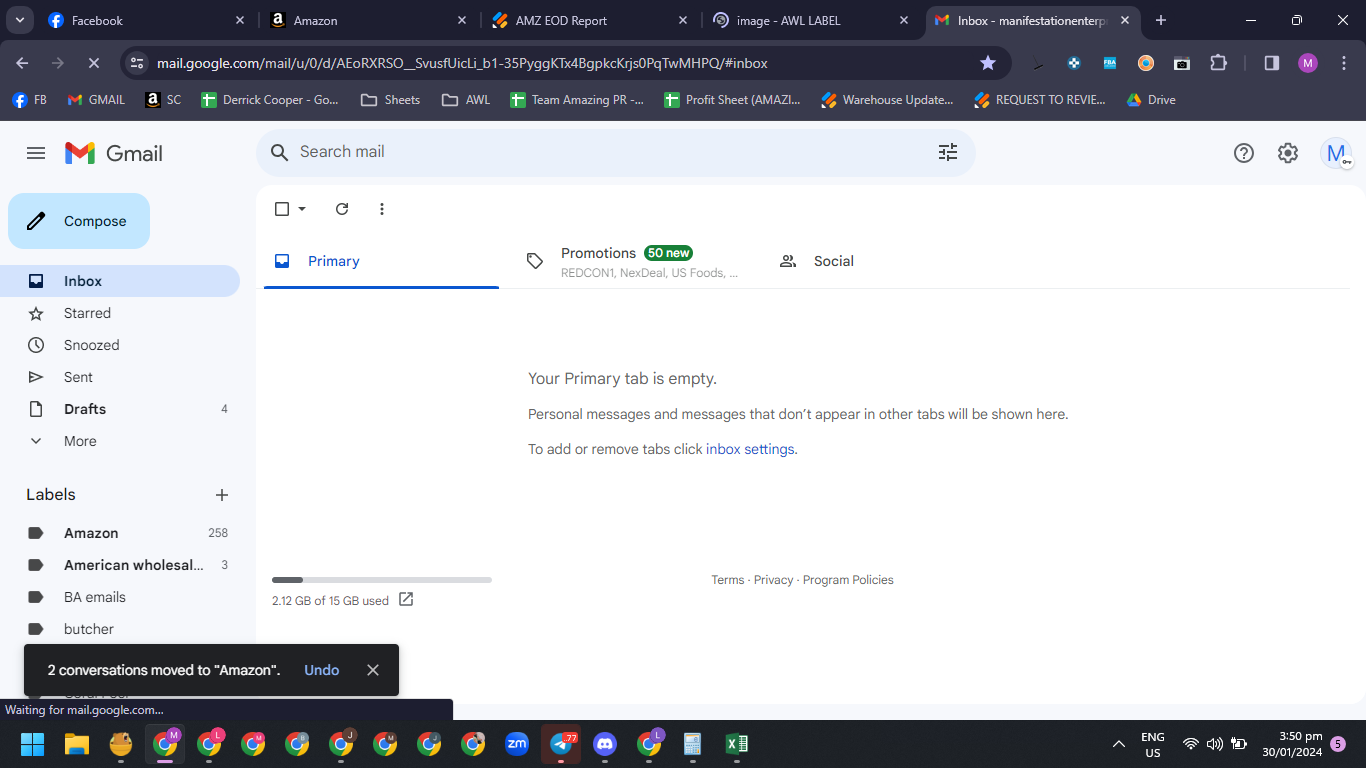Close the AMZ EOD Report tab

point(682,20)
